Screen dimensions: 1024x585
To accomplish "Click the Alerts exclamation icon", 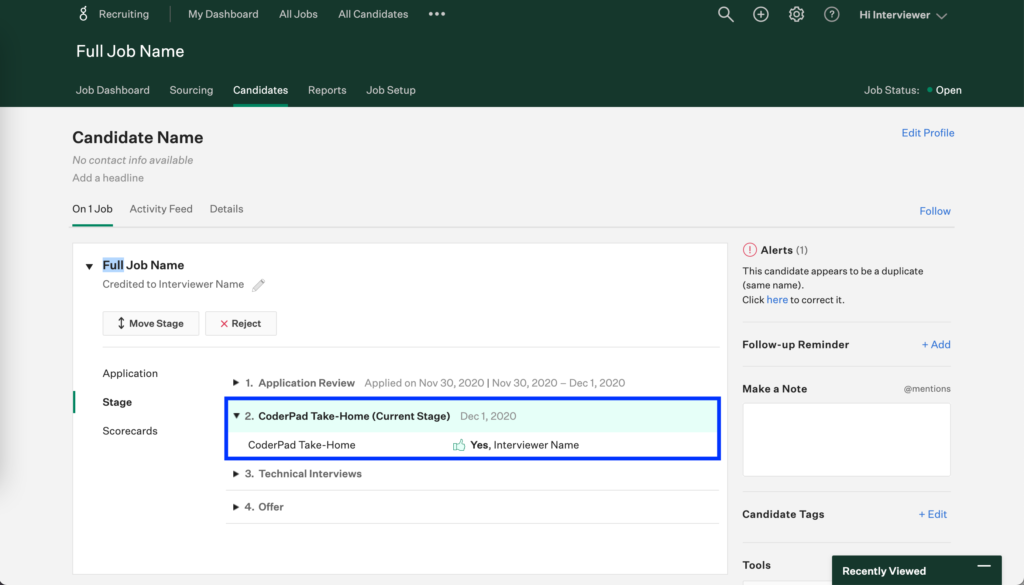I will point(751,249).
